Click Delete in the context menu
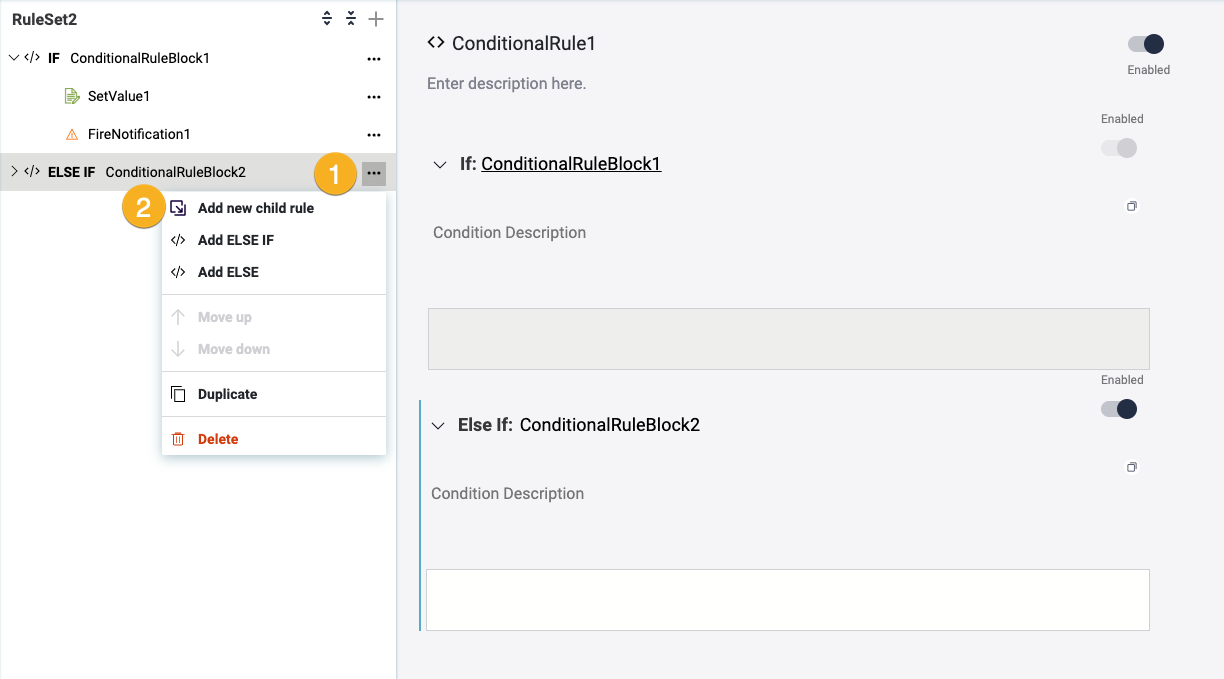This screenshot has height=679, width=1224. pyautogui.click(x=217, y=439)
